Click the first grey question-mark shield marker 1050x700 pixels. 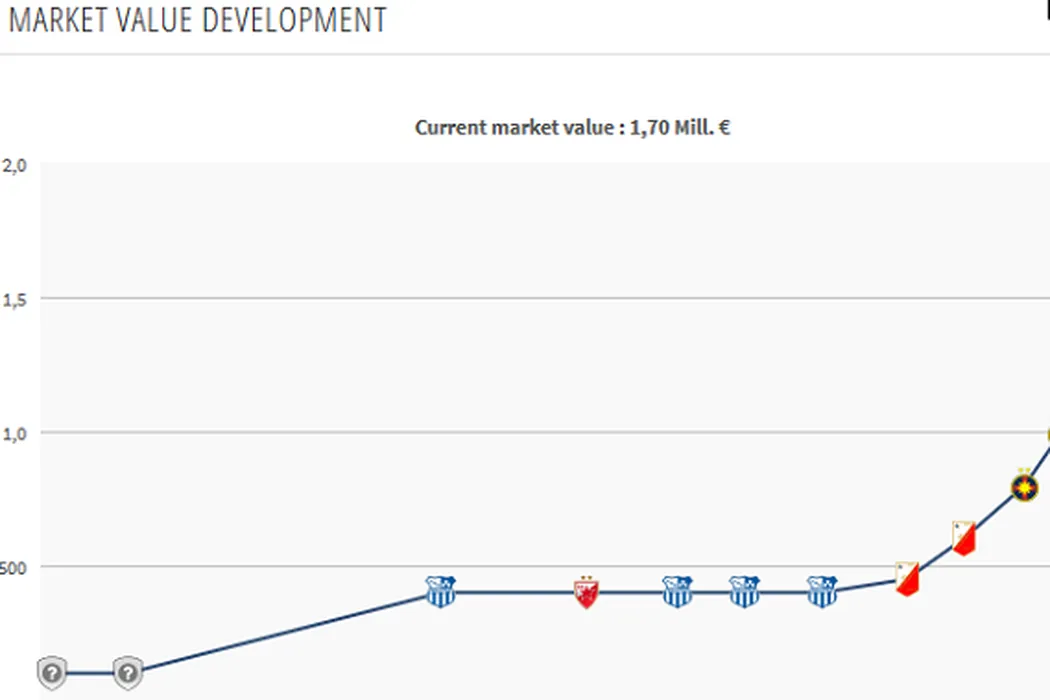(x=53, y=673)
